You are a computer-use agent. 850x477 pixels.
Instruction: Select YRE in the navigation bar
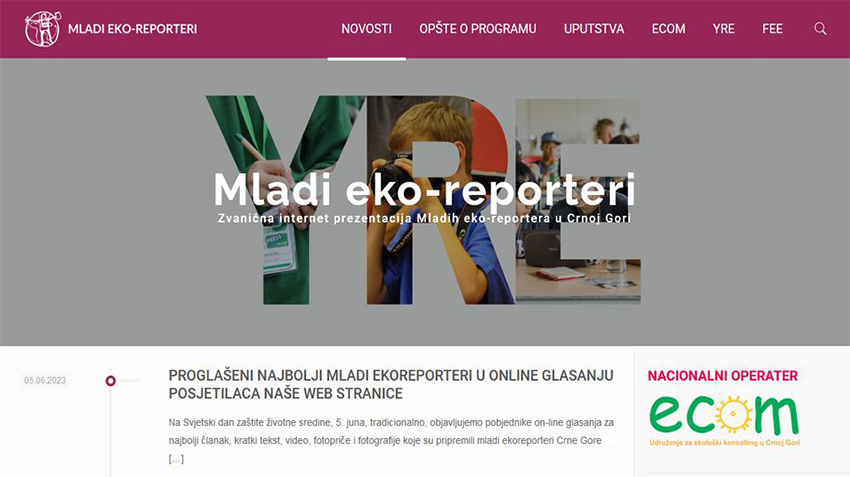coord(724,29)
